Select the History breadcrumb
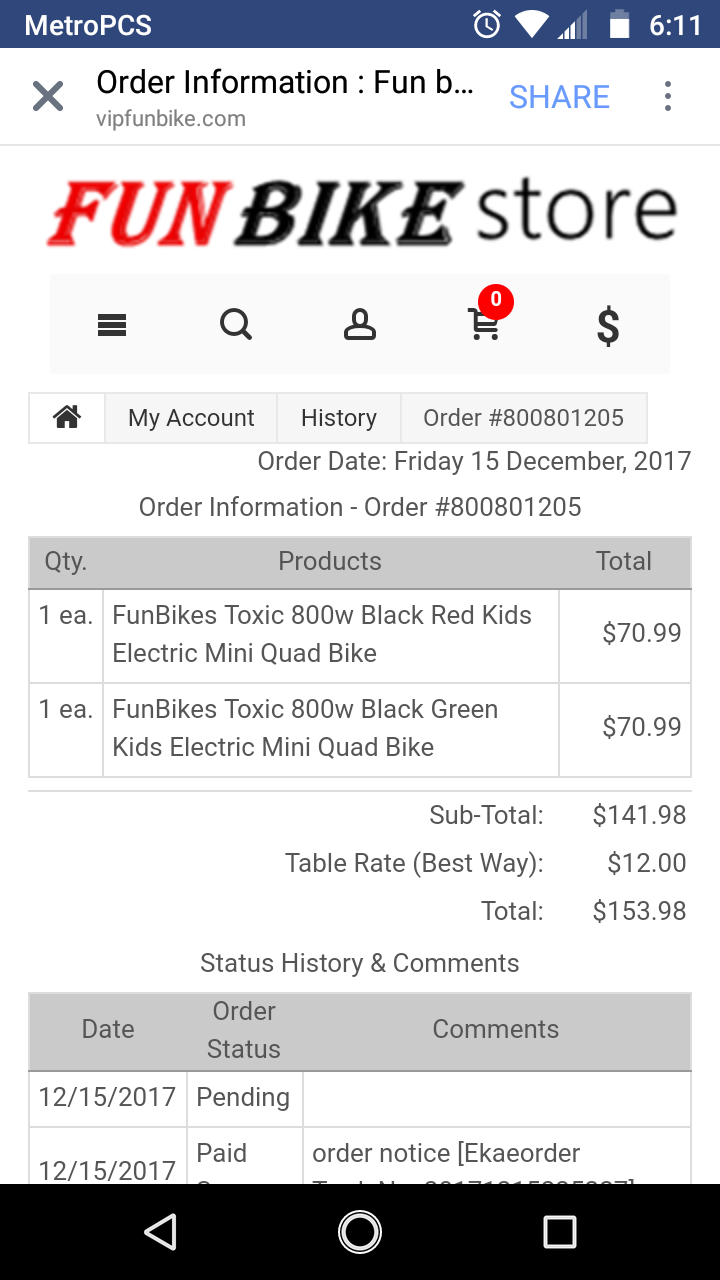 click(339, 417)
